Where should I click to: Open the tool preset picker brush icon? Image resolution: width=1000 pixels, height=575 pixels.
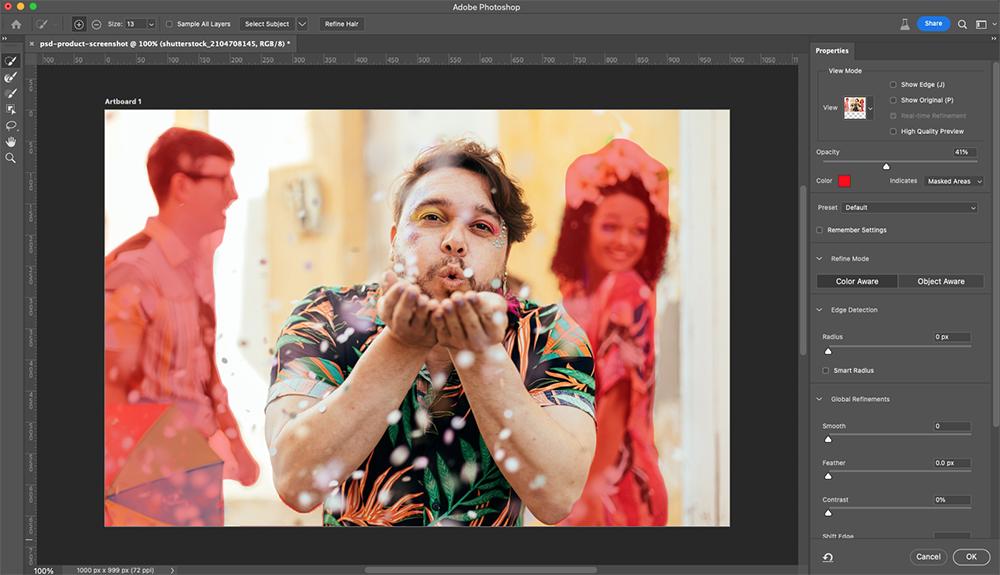point(42,24)
